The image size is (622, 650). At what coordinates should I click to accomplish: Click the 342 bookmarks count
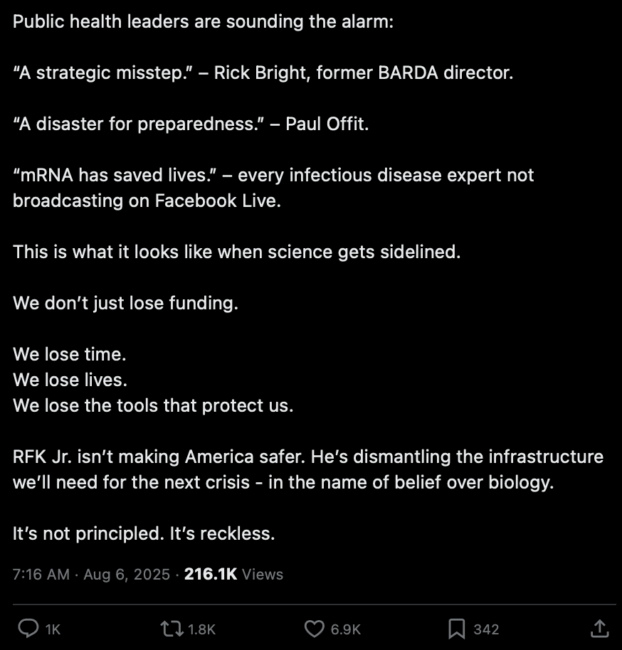tap(486, 630)
